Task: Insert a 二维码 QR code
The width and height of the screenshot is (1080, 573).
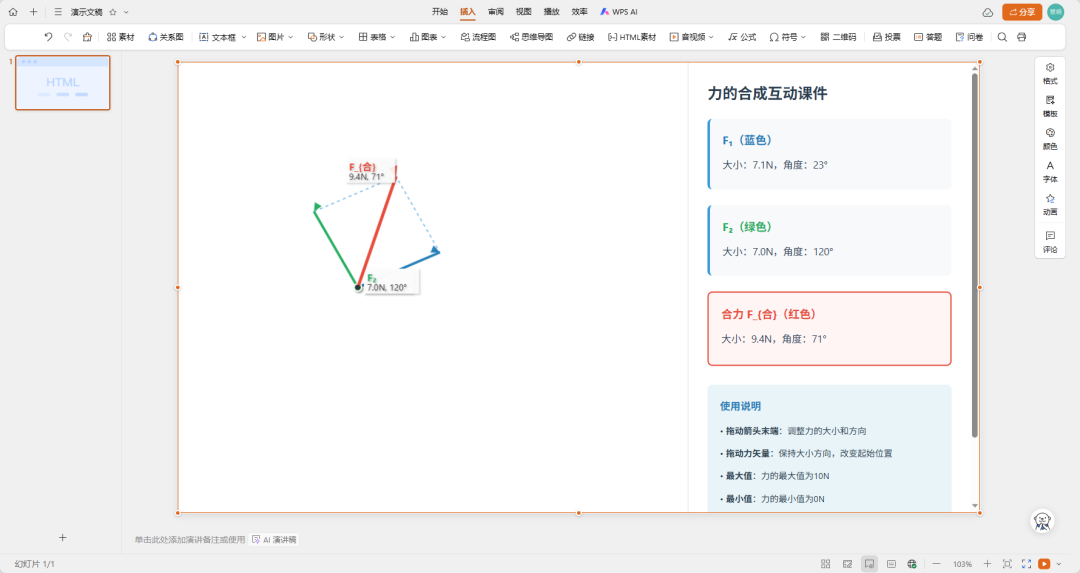Action: 838,37
